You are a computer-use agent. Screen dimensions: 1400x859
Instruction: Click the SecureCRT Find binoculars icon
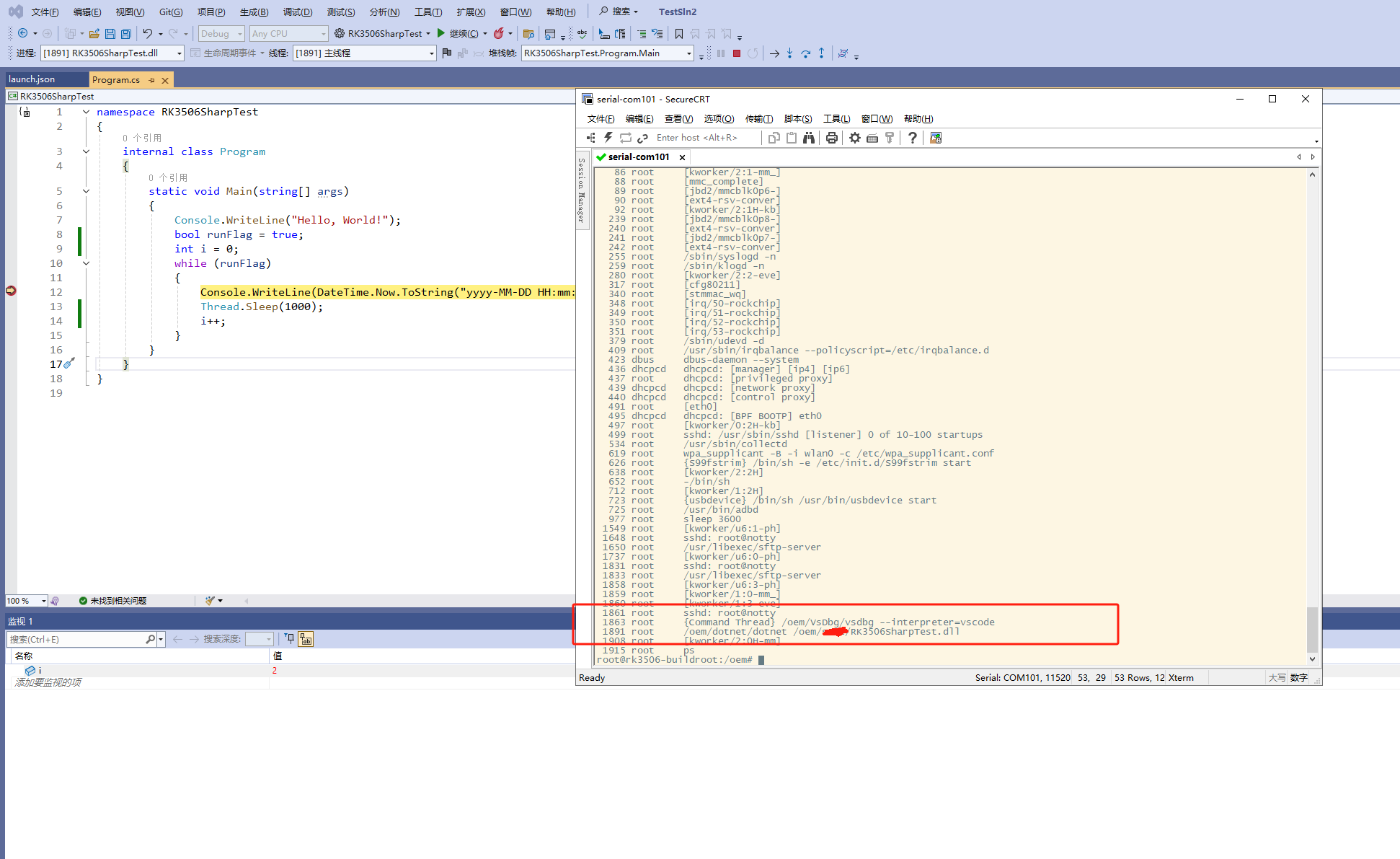(809, 138)
